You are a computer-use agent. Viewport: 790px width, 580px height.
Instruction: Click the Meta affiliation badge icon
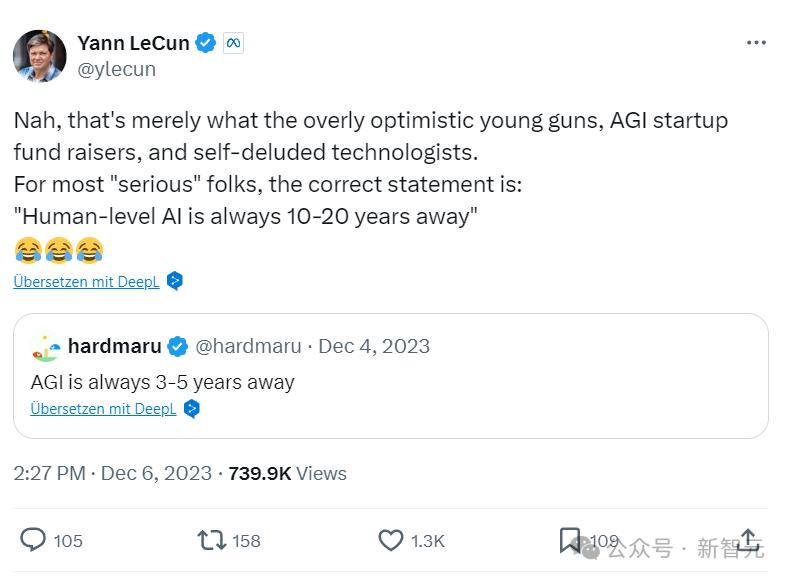pyautogui.click(x=233, y=43)
